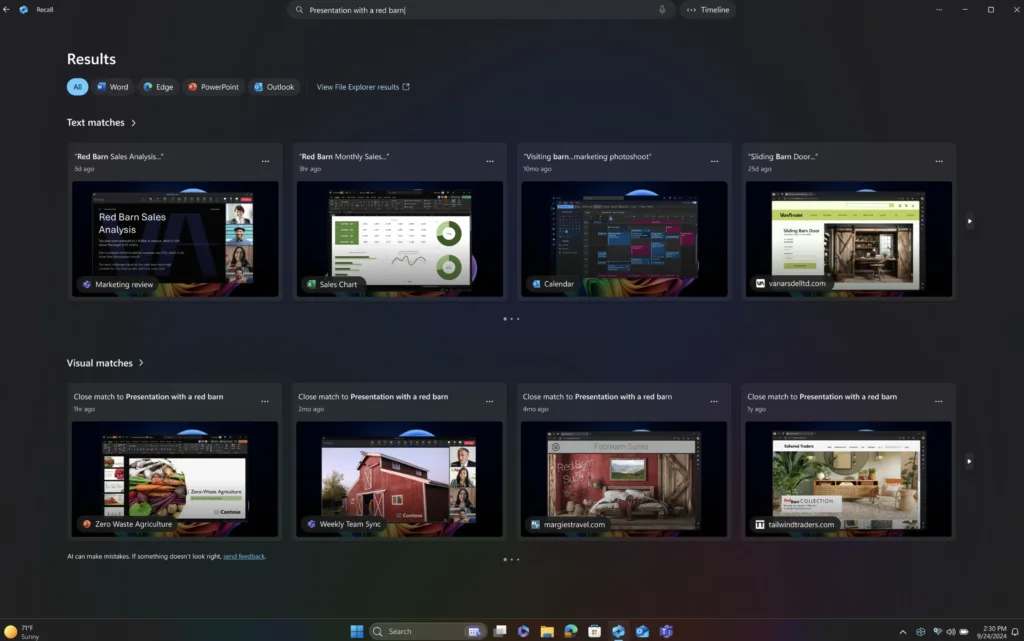Click the middle page indicator dot under Text matches
The image size is (1024, 641).
click(x=512, y=318)
